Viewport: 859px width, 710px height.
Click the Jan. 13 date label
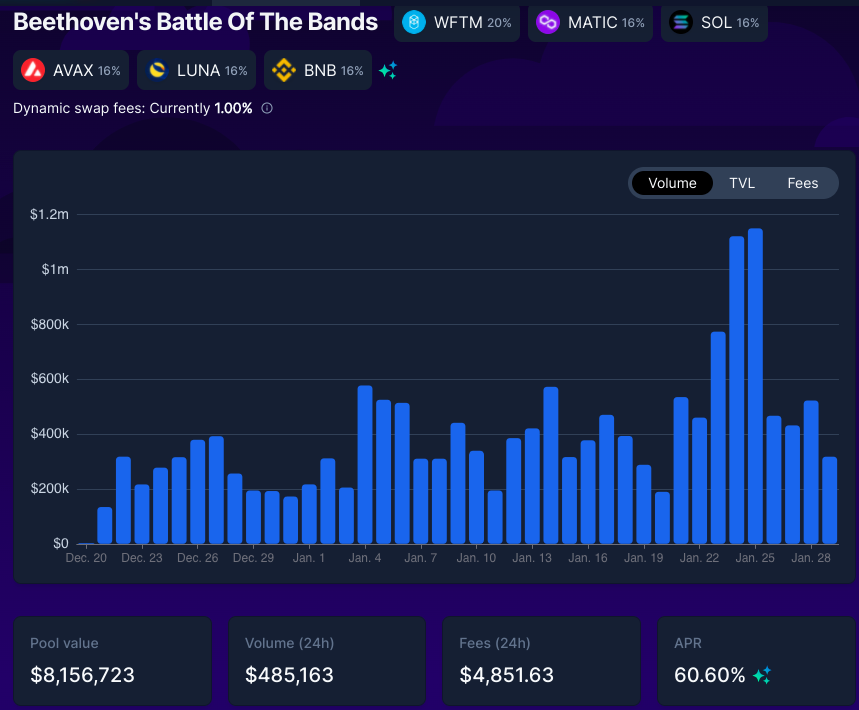(x=532, y=558)
